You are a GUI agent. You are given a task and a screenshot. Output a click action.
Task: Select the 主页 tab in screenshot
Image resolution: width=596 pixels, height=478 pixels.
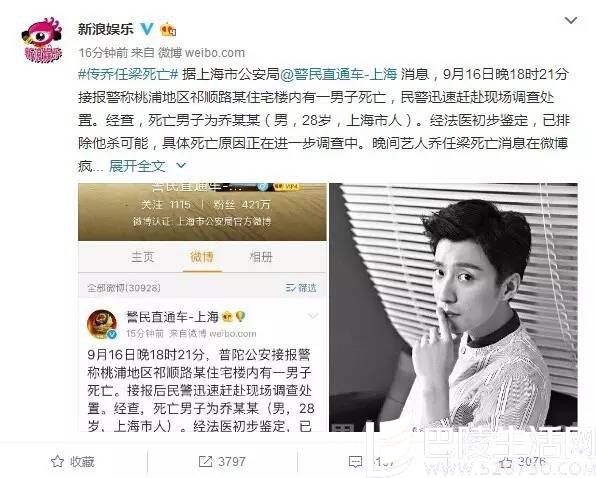143,257
